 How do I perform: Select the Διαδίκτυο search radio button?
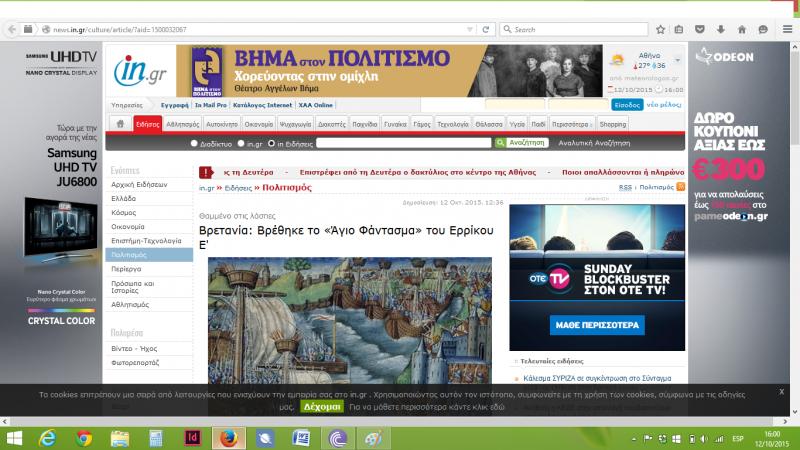(194, 143)
